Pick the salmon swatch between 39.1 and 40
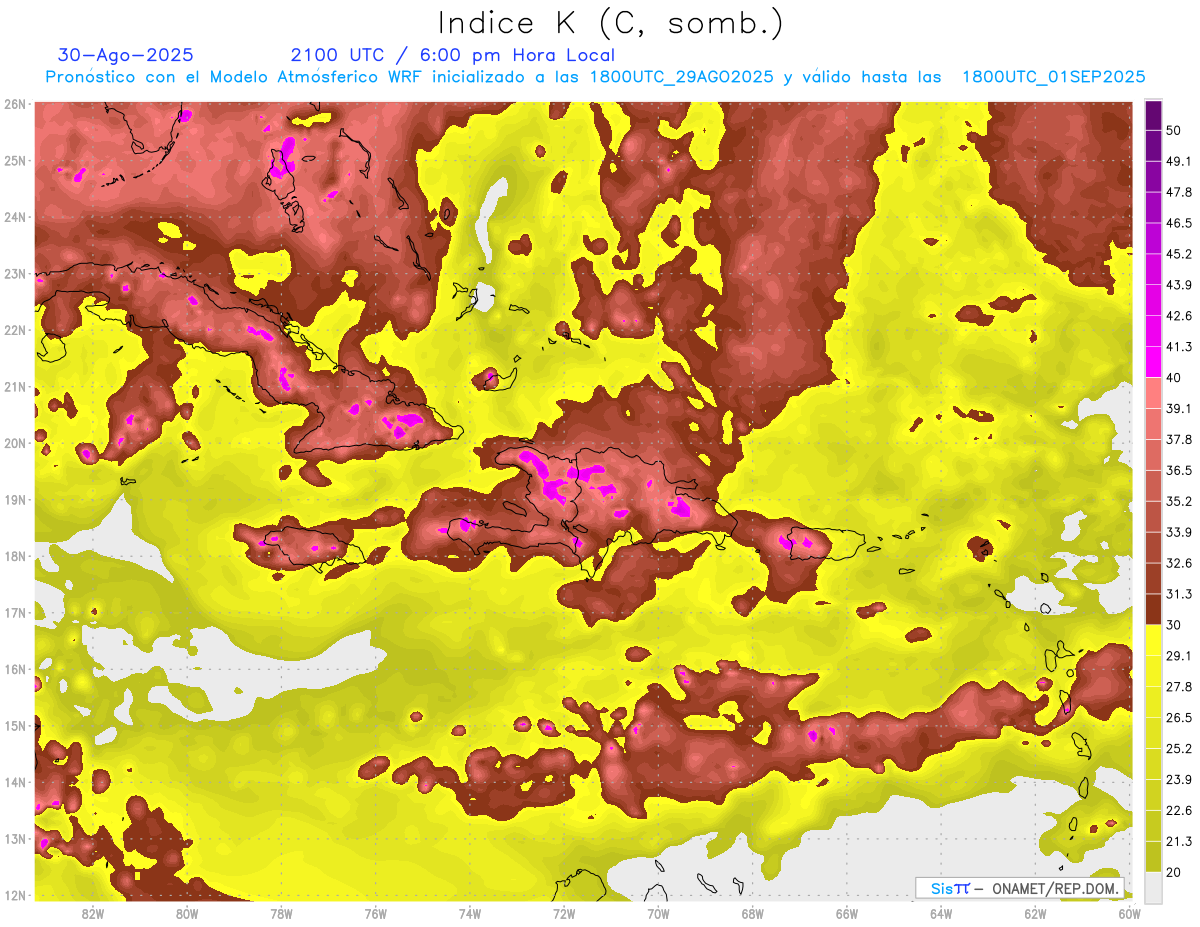The image size is (1200, 927). (1154, 393)
